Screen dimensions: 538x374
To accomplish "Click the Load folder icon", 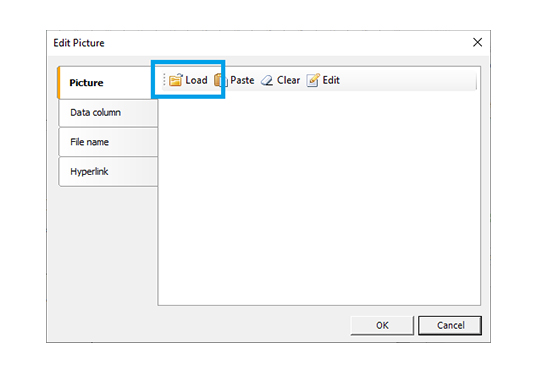I will tap(176, 80).
